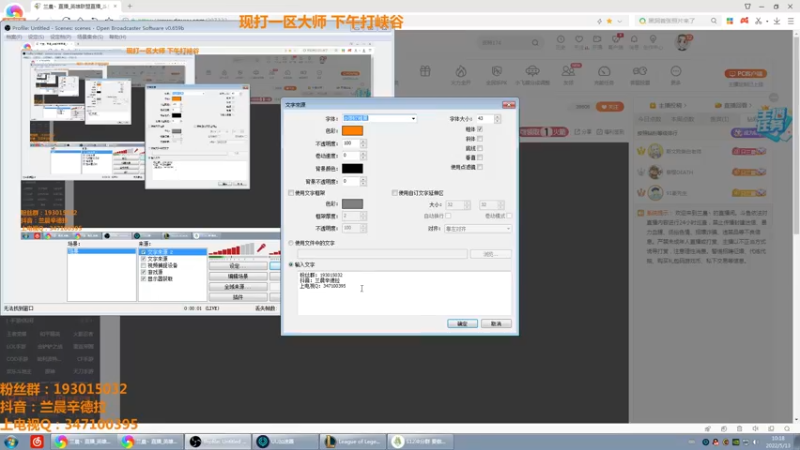Click the share icon below the video title

pyautogui.click(x=578, y=132)
